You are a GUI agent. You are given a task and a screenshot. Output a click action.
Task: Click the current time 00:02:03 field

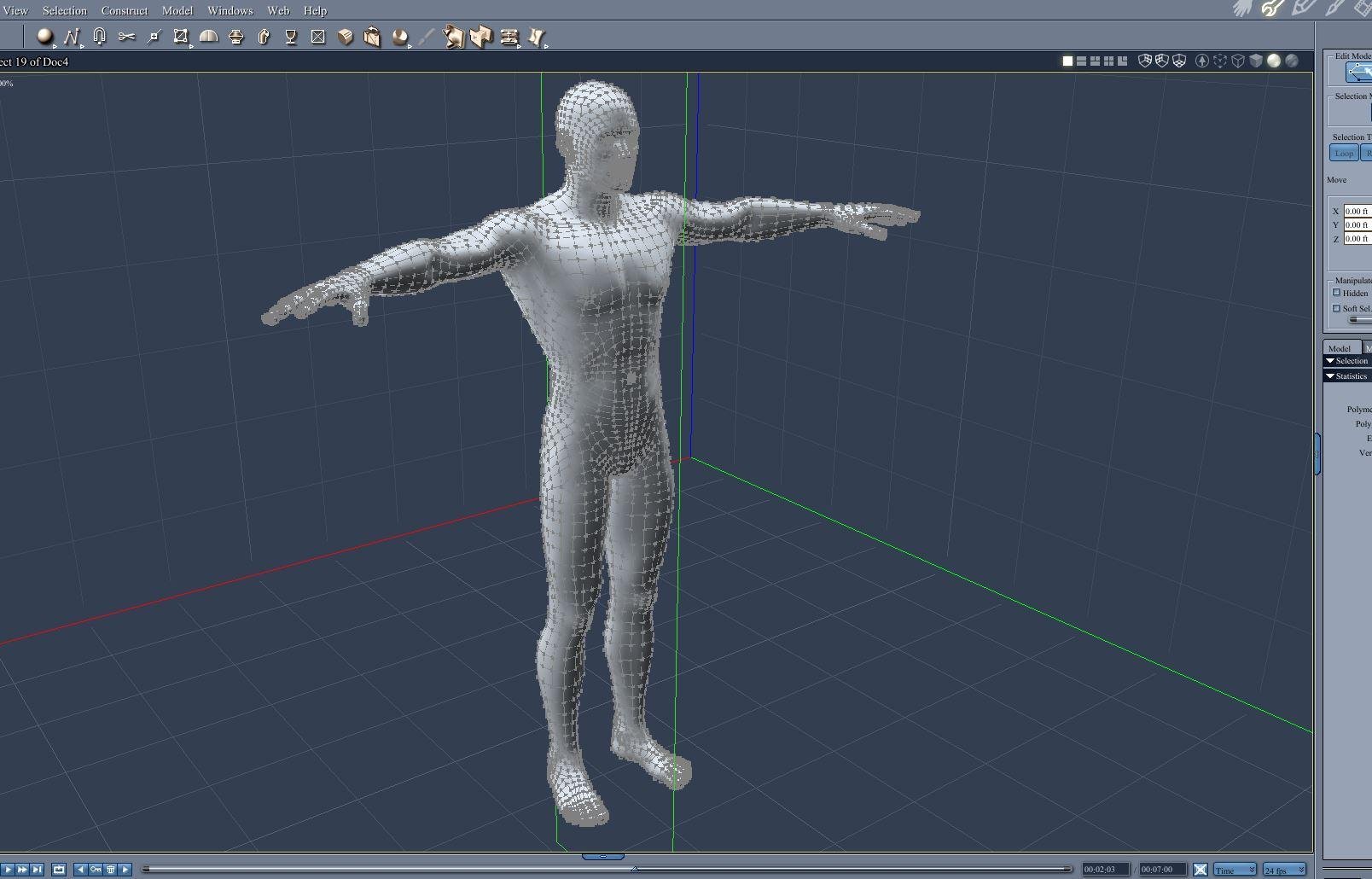pos(1106,870)
